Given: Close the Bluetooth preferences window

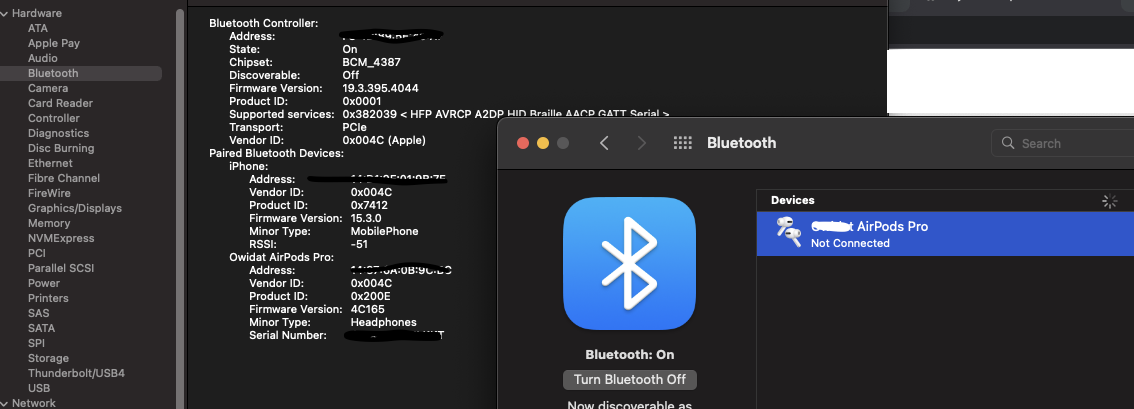Looking at the screenshot, I should (523, 143).
